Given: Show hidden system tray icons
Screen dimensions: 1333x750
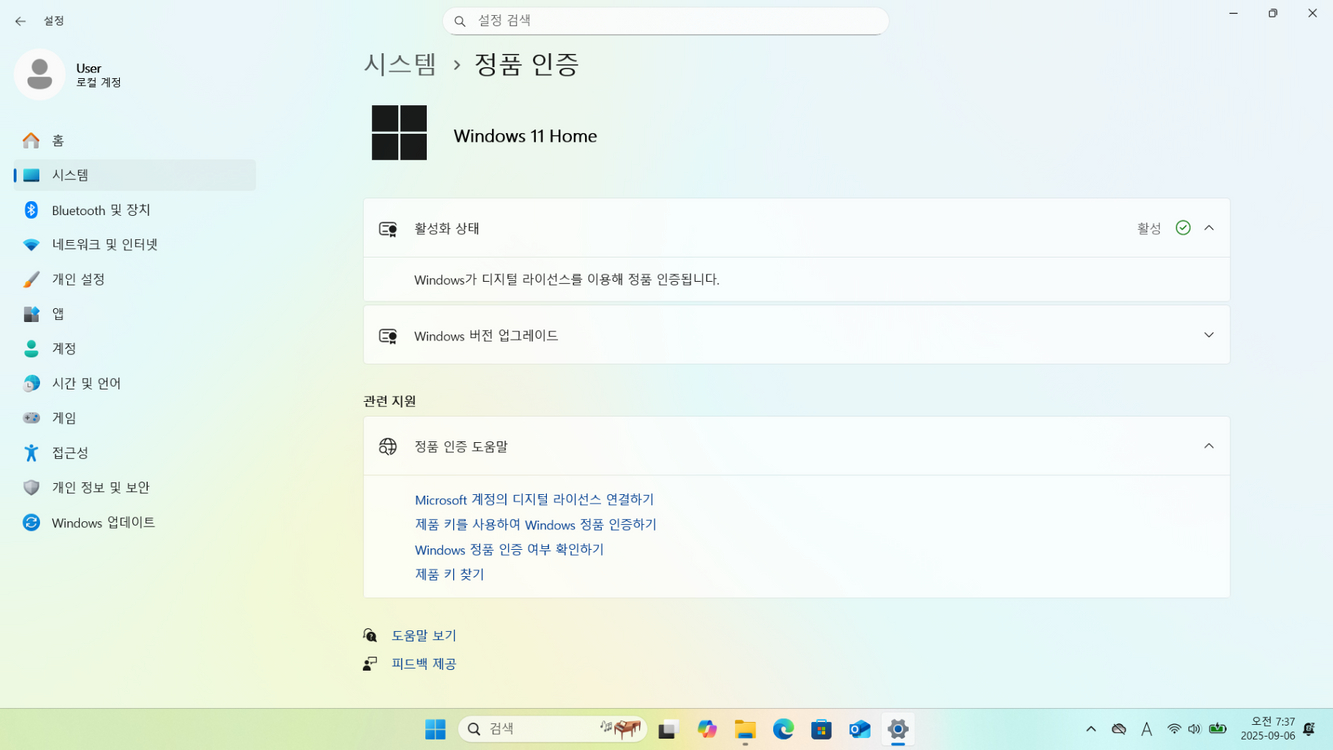Looking at the screenshot, I should (1090, 729).
